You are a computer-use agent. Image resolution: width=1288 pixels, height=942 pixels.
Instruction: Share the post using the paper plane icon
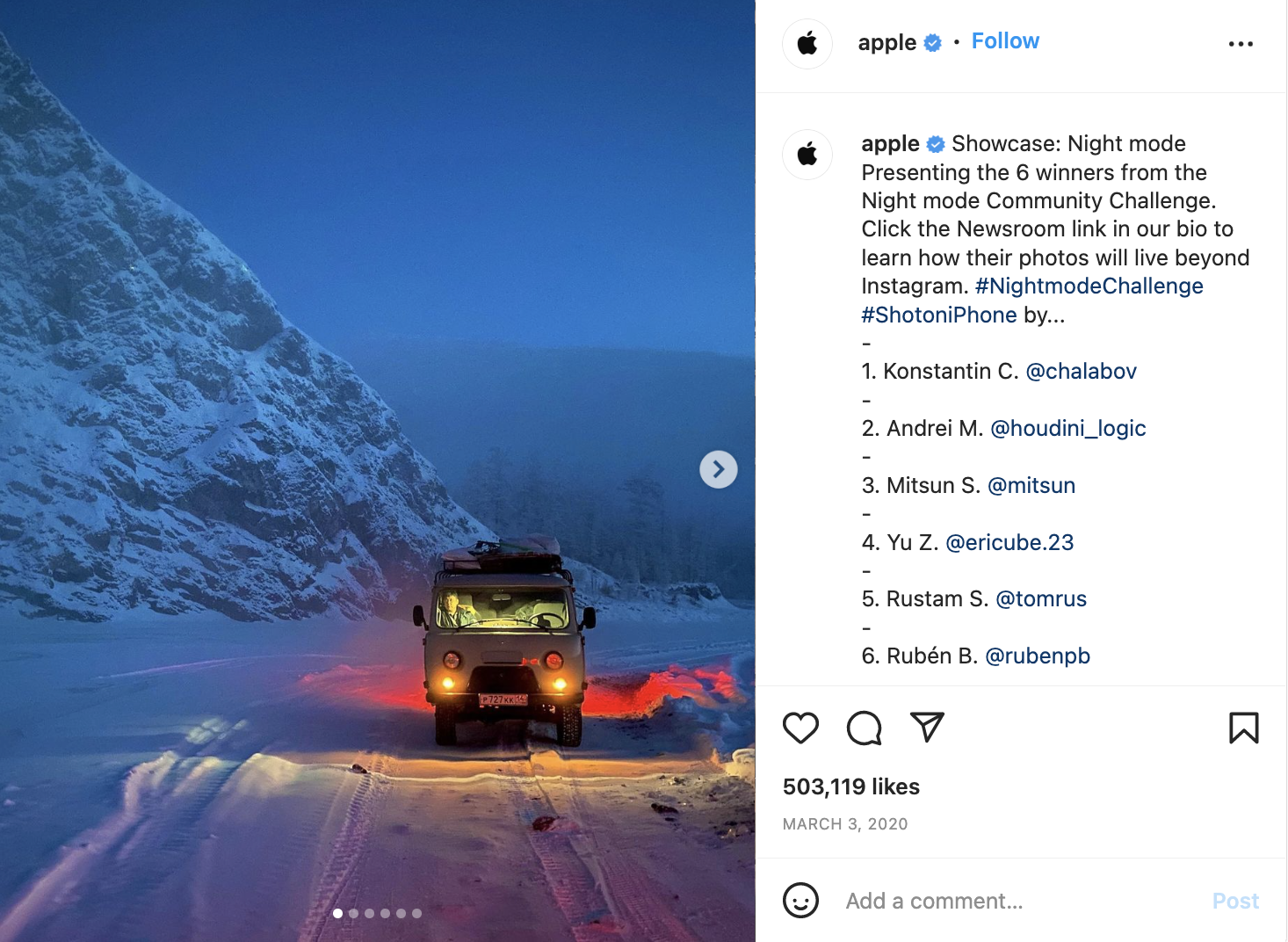click(x=927, y=727)
